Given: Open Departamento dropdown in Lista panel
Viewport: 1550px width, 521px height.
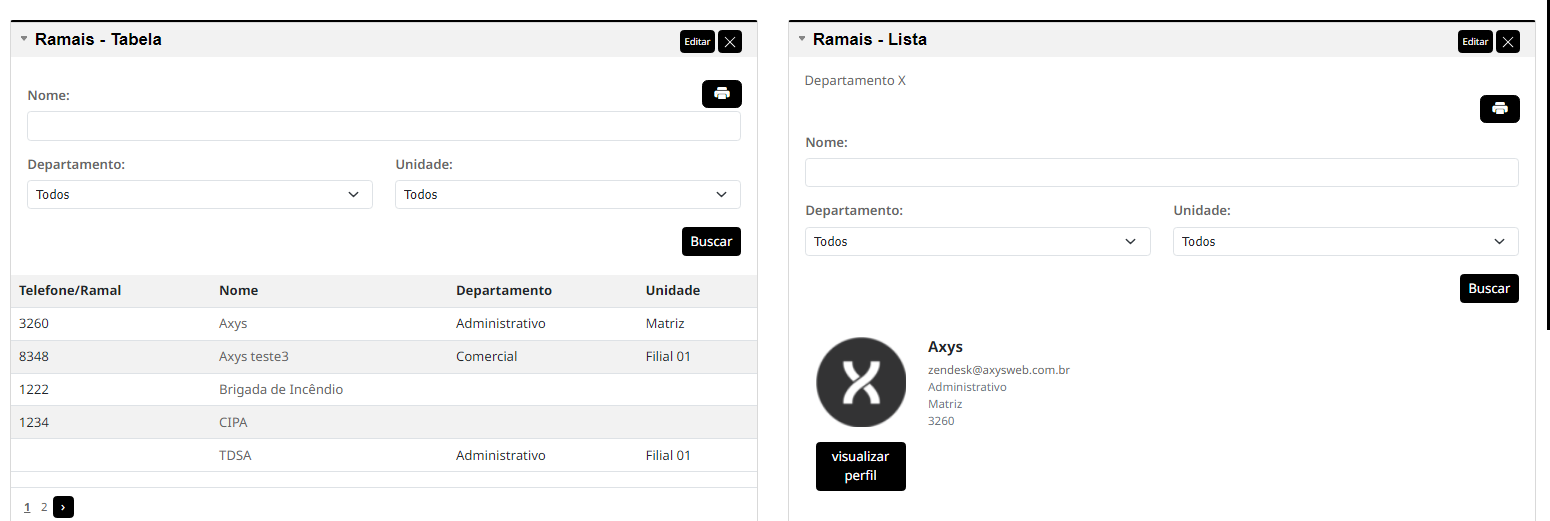Looking at the screenshot, I should tap(978, 241).
